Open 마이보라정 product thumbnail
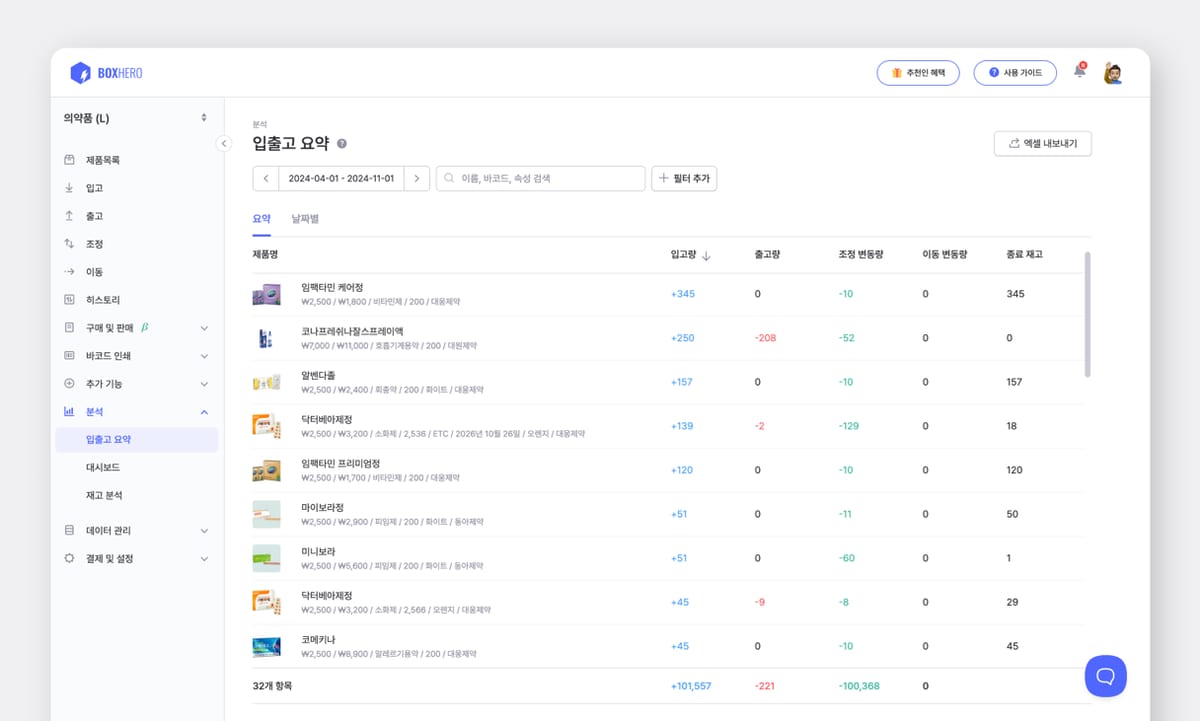The image size is (1200, 721). coord(266,514)
